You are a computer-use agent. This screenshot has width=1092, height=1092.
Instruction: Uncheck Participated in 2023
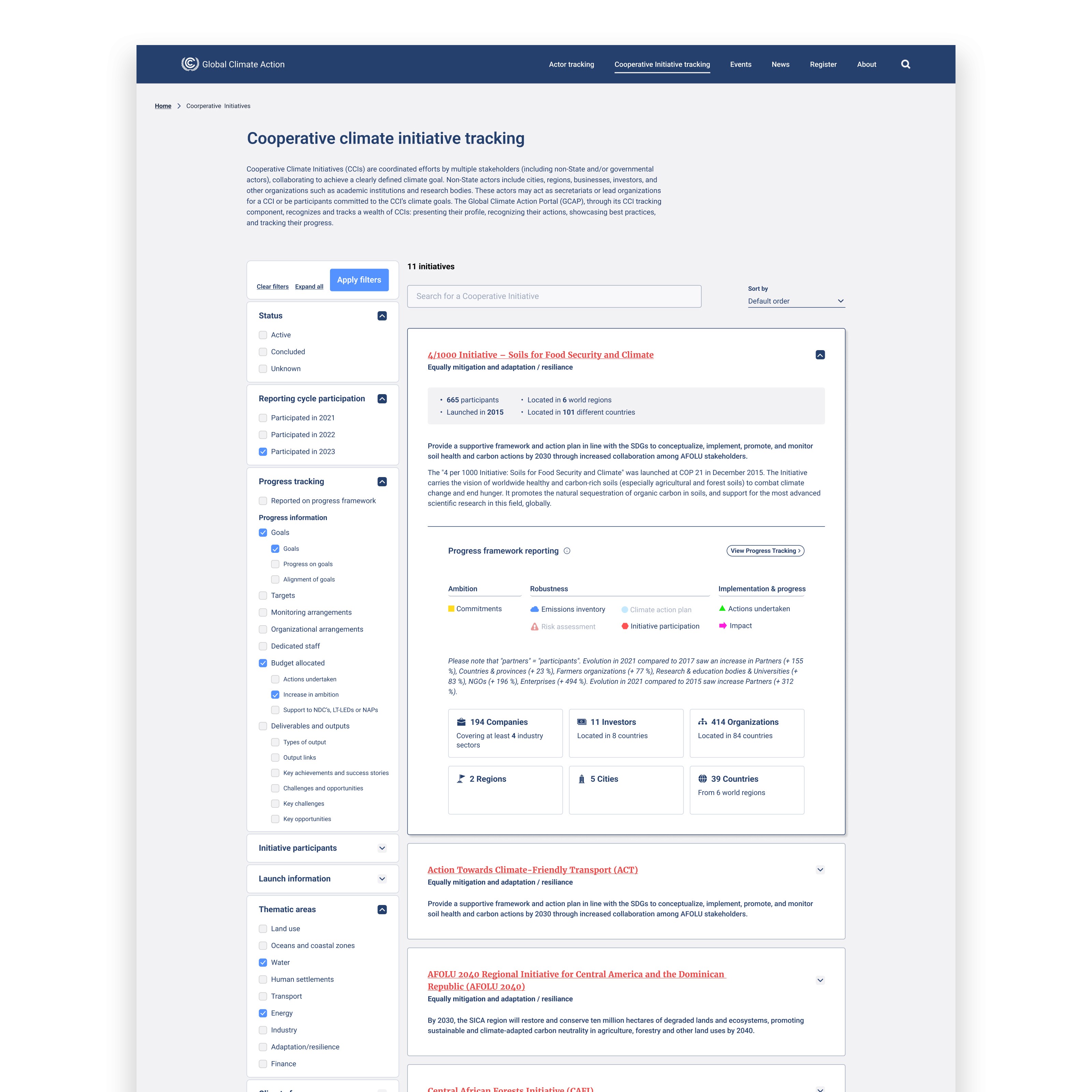pyautogui.click(x=263, y=451)
